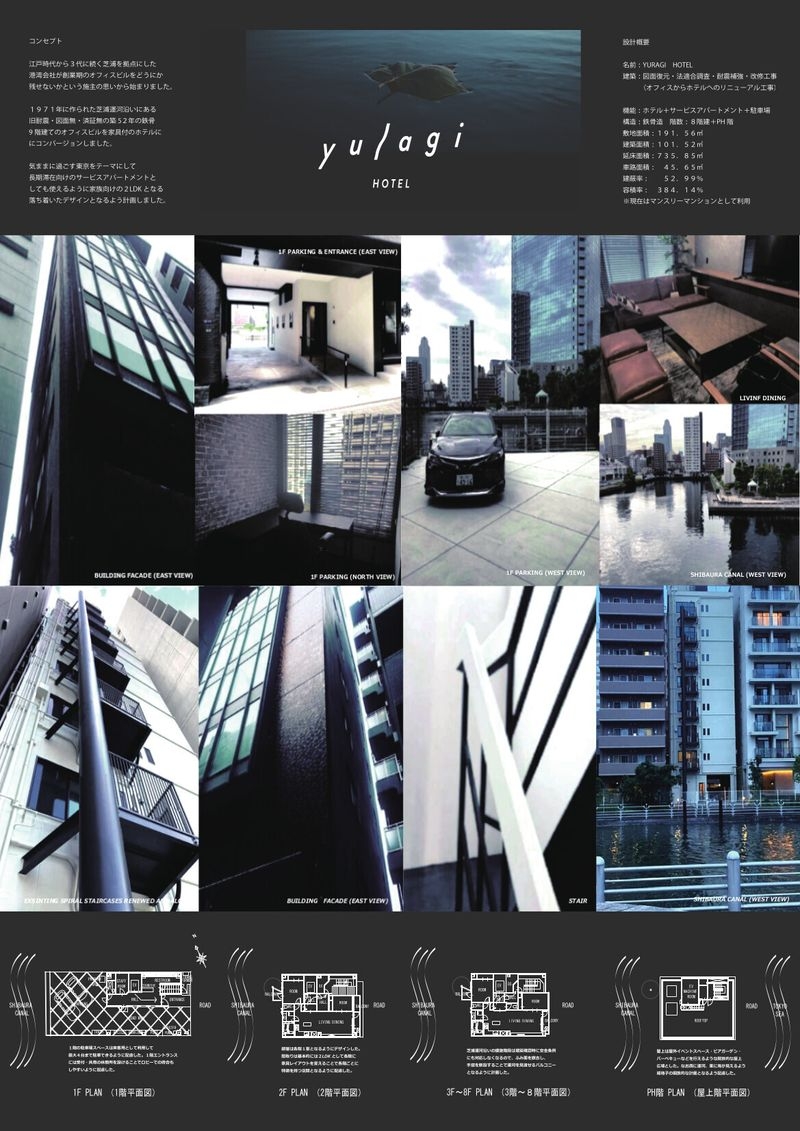This screenshot has height=1131, width=800.
Task: Select the 1F PLAN floor drawing
Action: 118,1003
